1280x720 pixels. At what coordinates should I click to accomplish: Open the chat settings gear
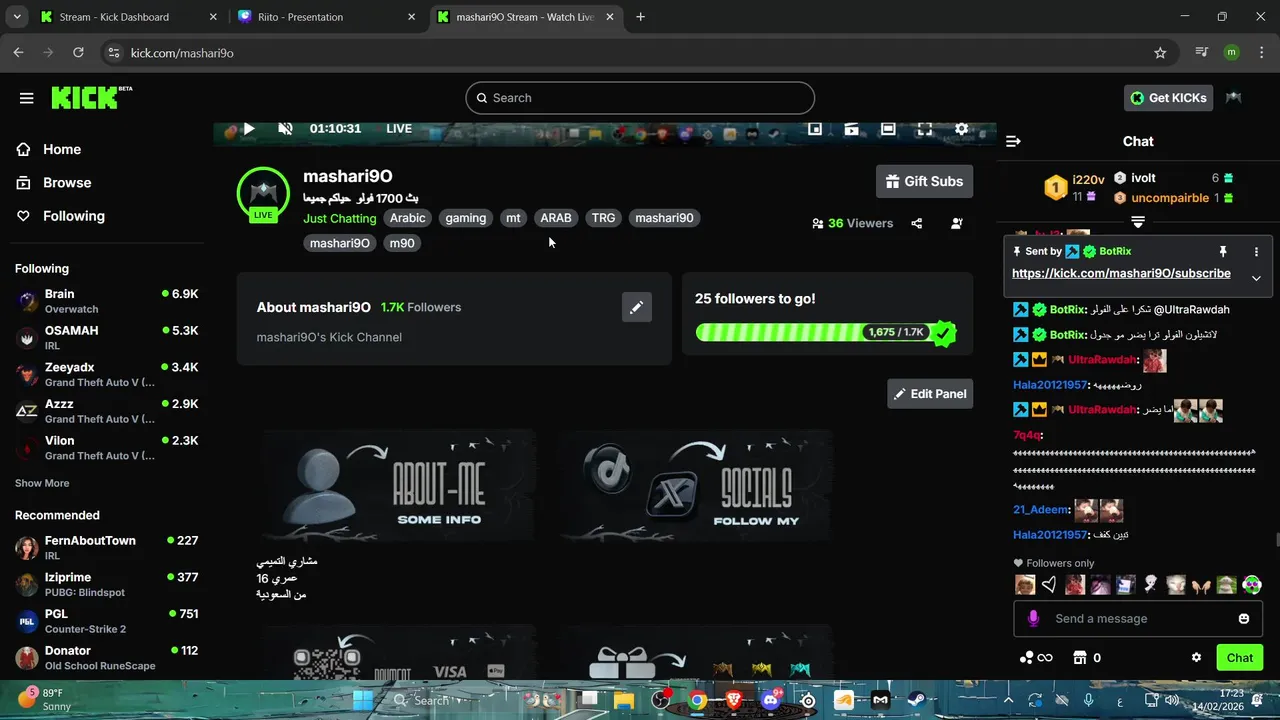1196,658
